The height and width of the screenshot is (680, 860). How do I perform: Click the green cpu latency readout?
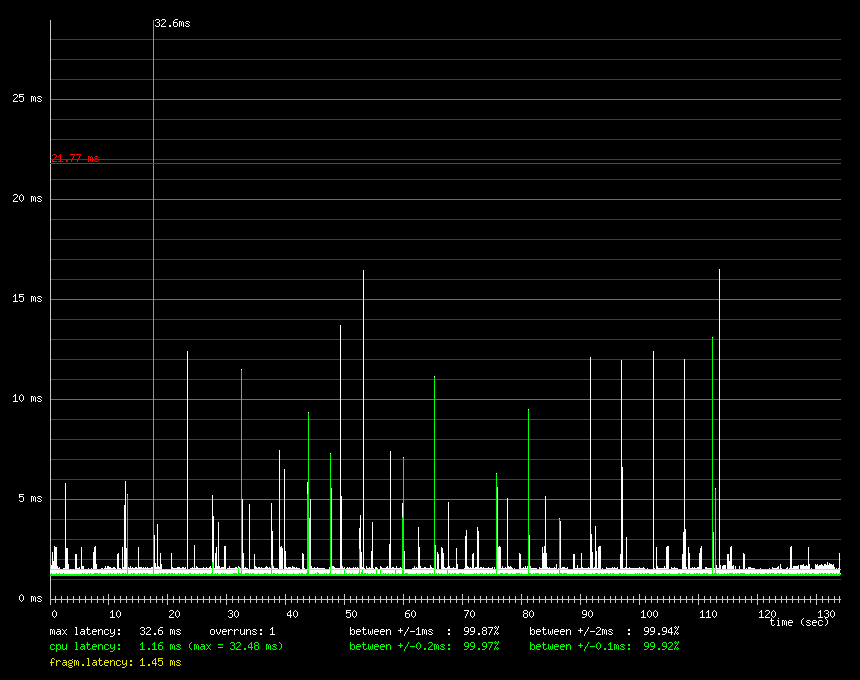(166, 647)
